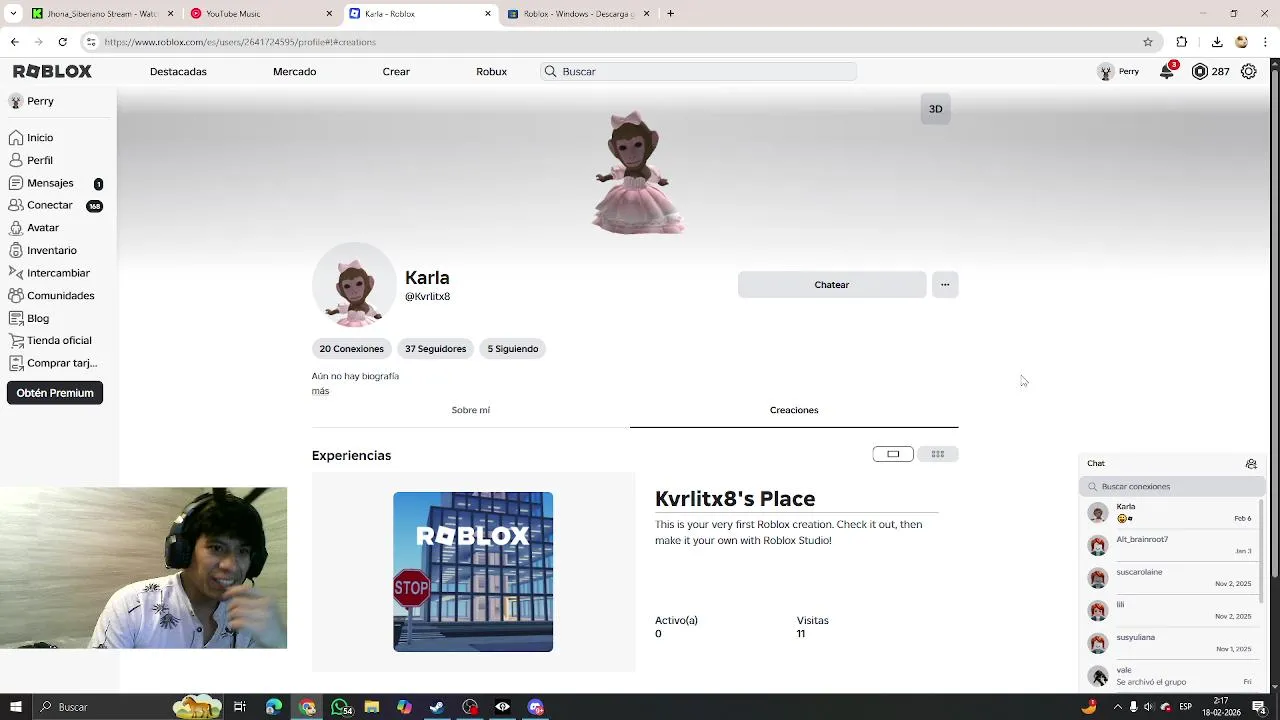1280x720 pixels.
Task: Open the browser extensions icon
Action: click(1182, 42)
